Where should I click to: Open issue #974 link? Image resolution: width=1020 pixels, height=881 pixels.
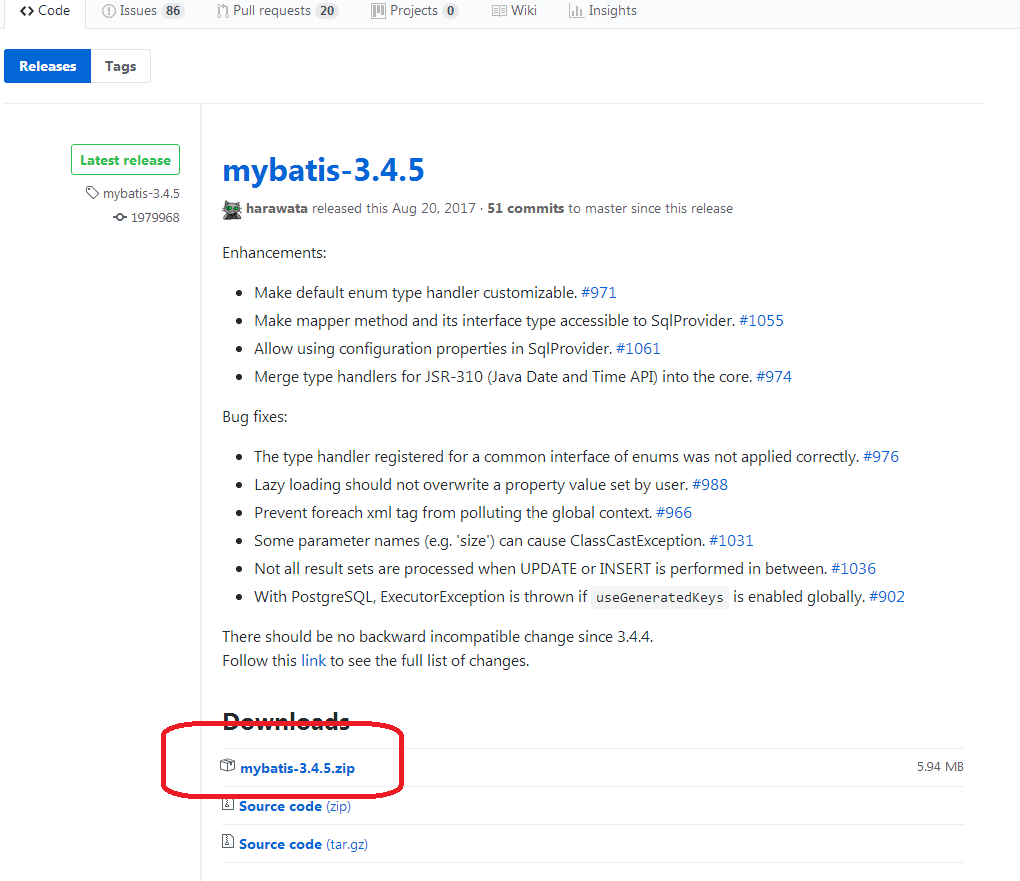point(773,377)
